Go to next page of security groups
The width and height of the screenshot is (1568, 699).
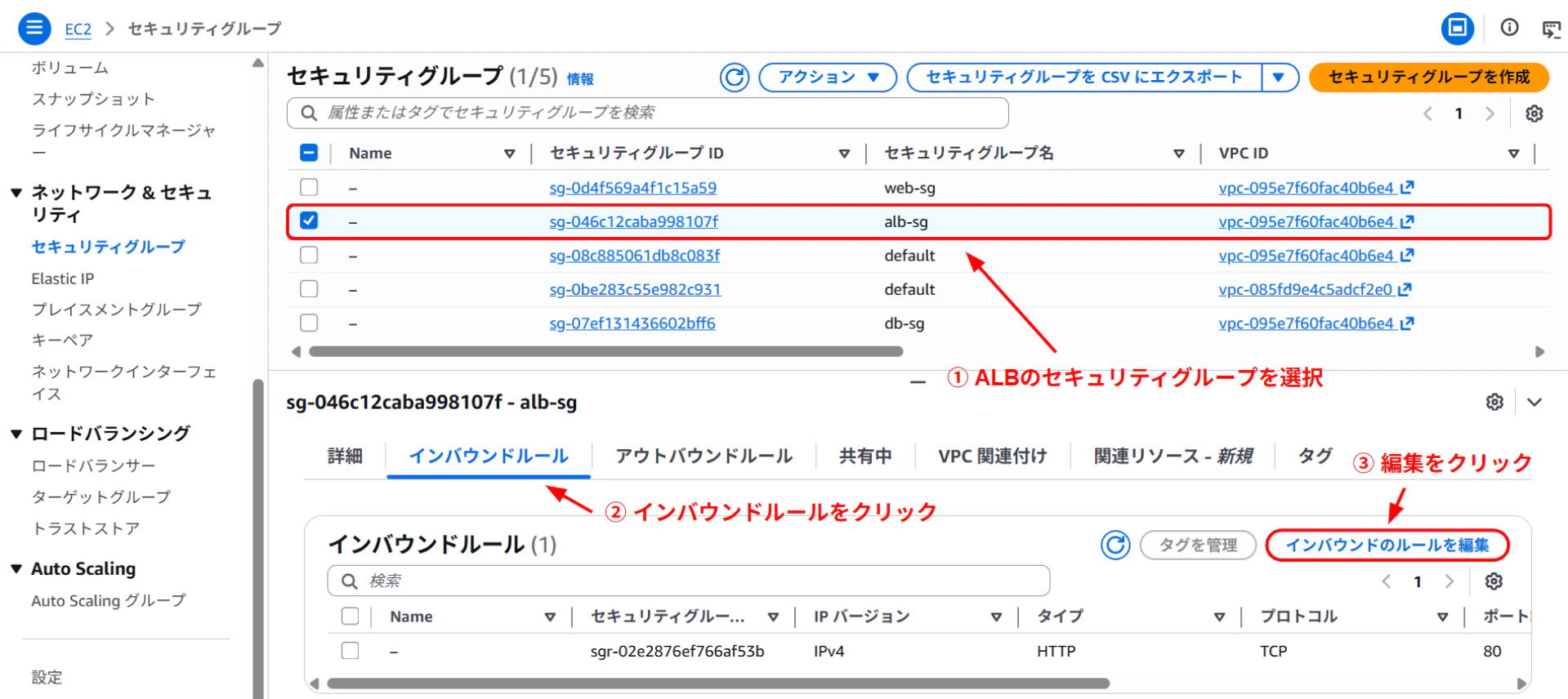pos(1490,114)
